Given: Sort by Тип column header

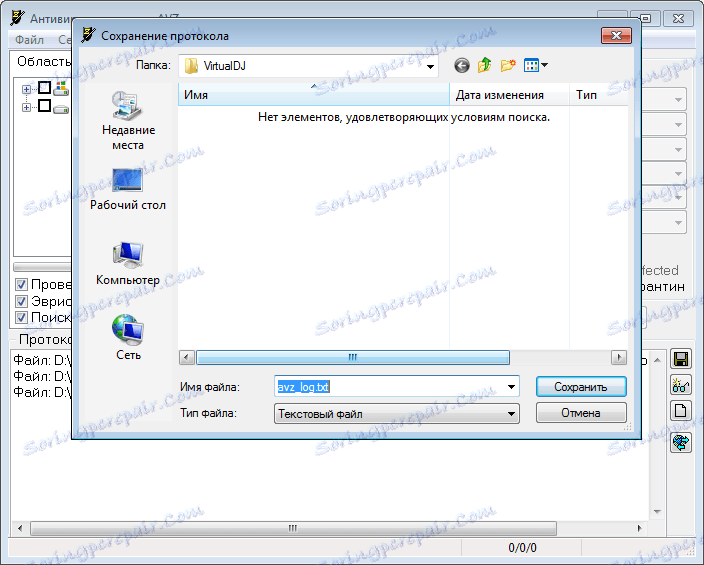Looking at the screenshot, I should pyautogui.click(x=599, y=95).
